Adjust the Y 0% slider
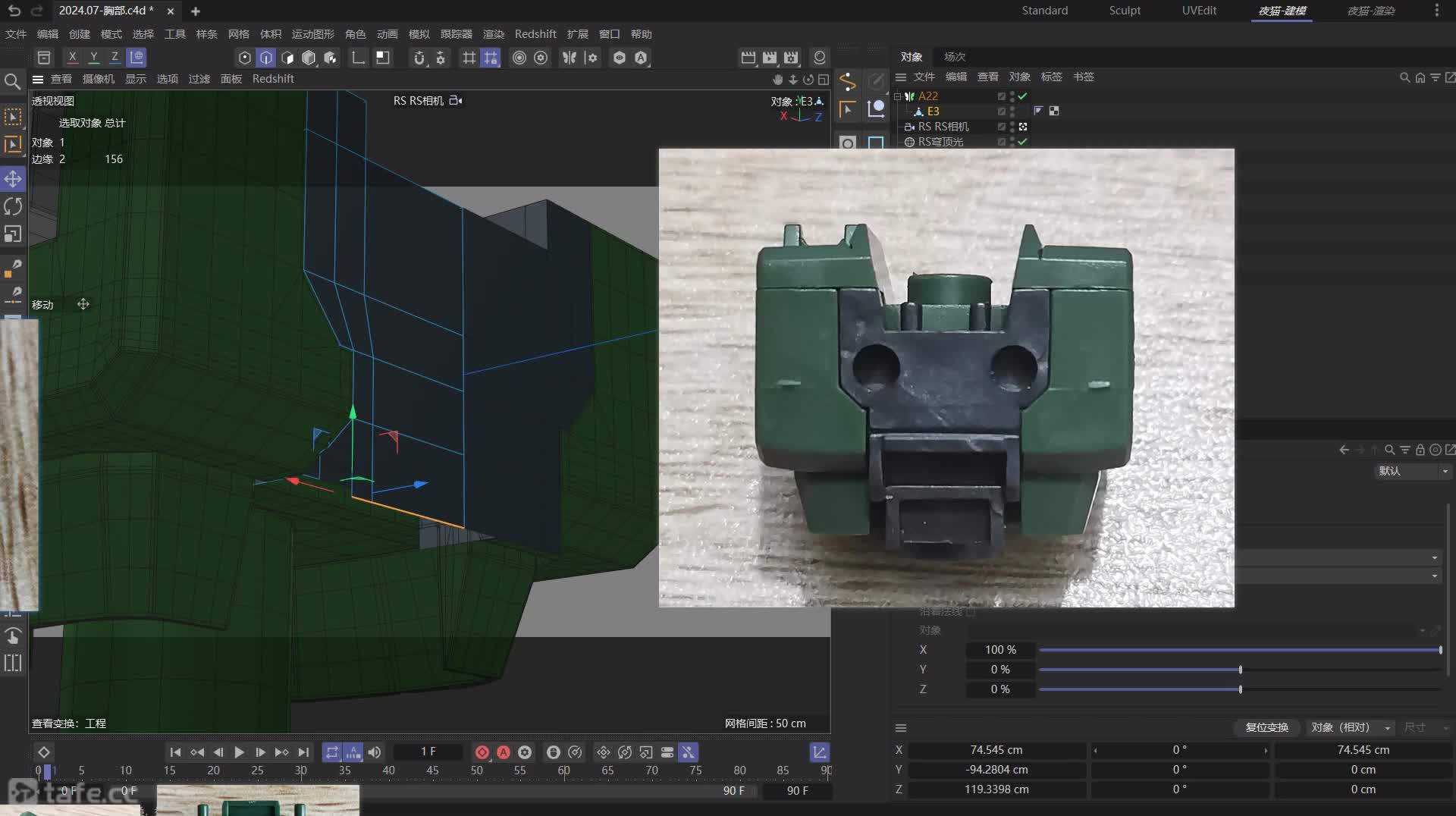The height and width of the screenshot is (816, 1456). point(1240,670)
